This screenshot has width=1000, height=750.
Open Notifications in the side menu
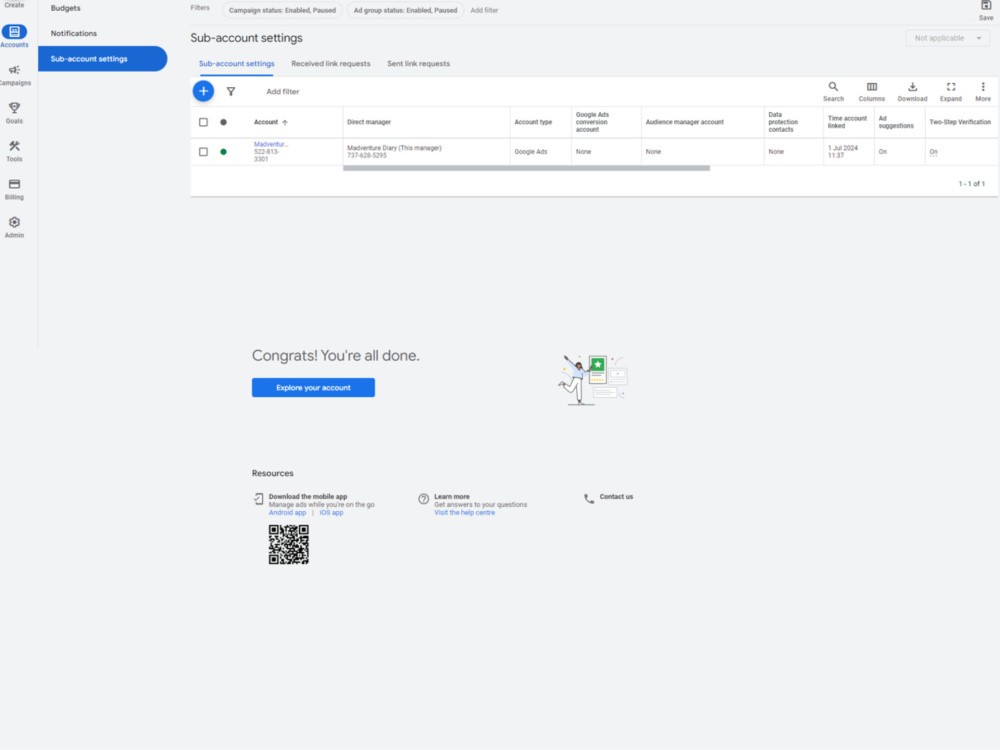coord(74,33)
